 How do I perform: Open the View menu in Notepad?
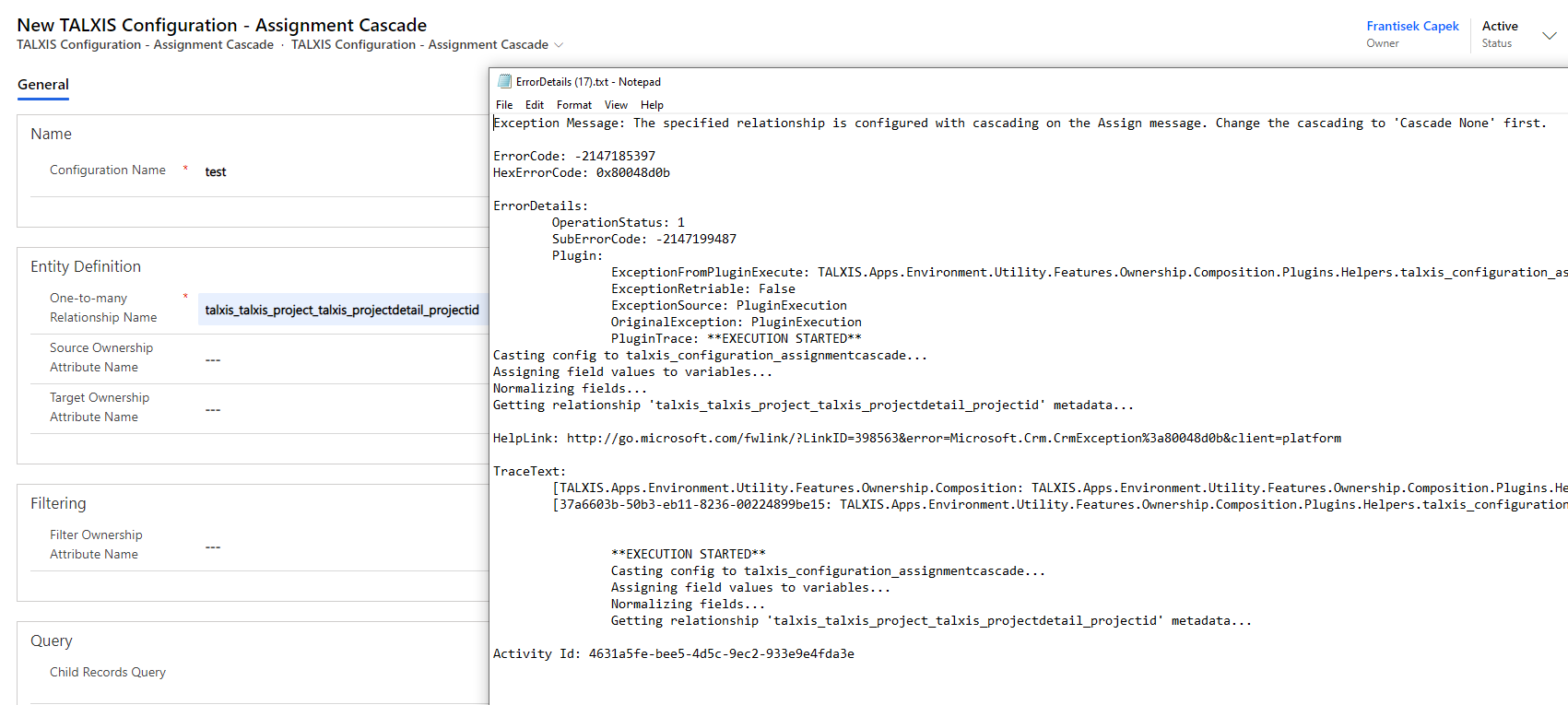(x=616, y=105)
